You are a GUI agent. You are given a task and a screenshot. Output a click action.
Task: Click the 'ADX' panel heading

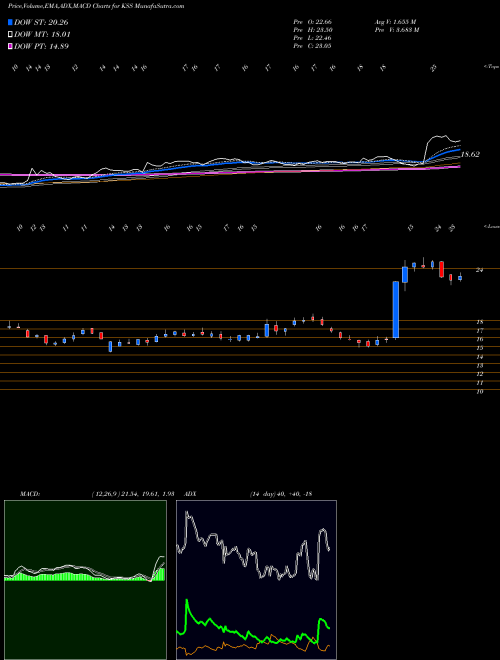tap(190, 494)
